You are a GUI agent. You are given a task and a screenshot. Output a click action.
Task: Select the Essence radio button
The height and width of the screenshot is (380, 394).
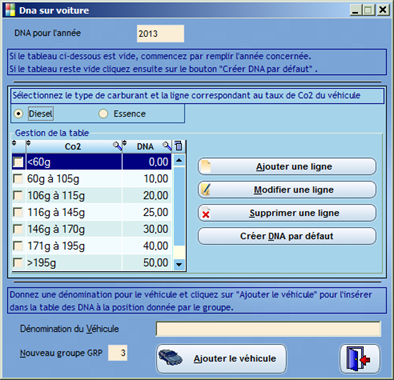click(x=103, y=114)
